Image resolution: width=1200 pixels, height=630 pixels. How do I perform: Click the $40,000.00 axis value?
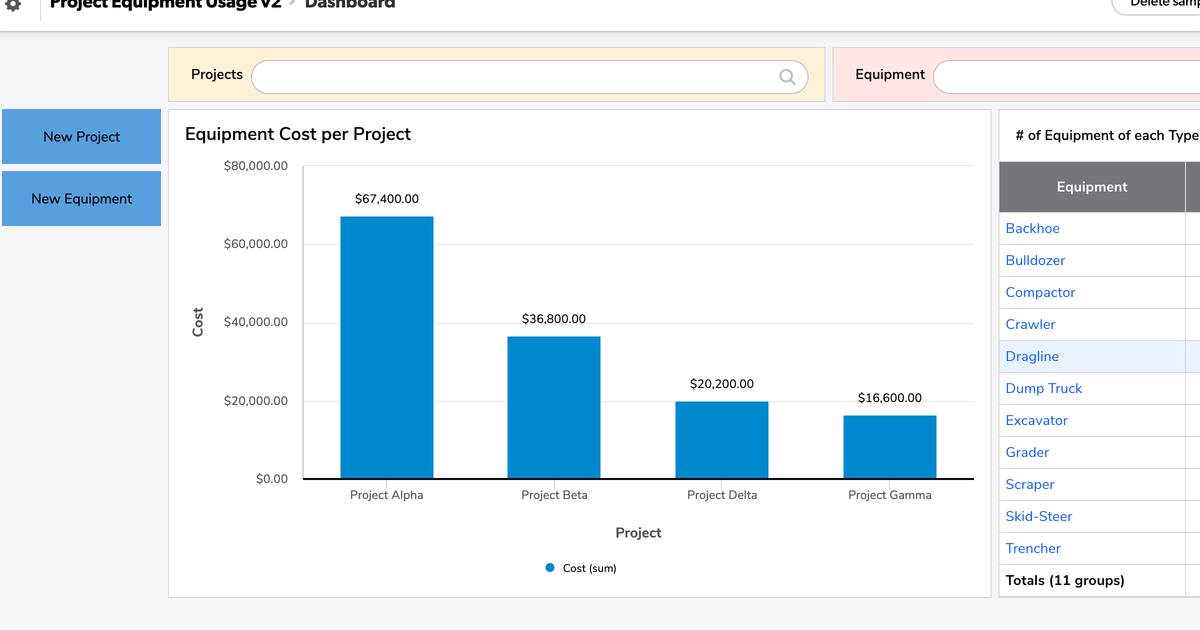(256, 322)
